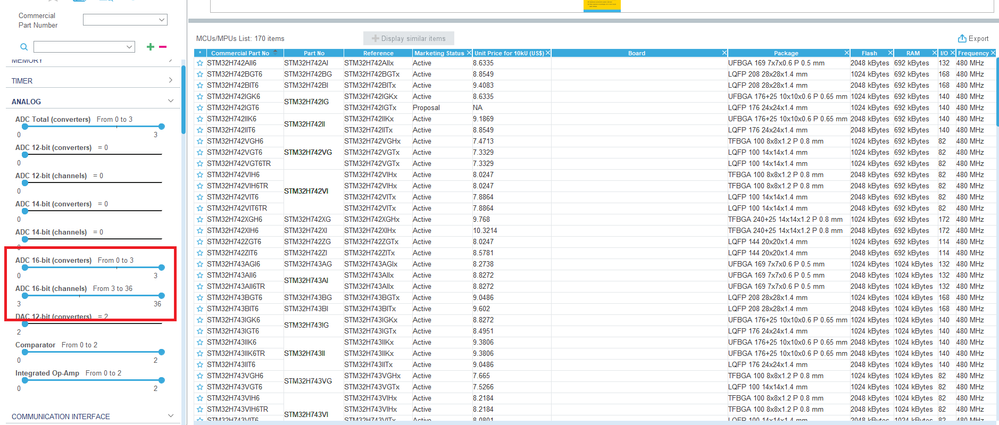Screen dimensions: 999x425
Task: Sort by Commercial Part No column
Action: 244,53
